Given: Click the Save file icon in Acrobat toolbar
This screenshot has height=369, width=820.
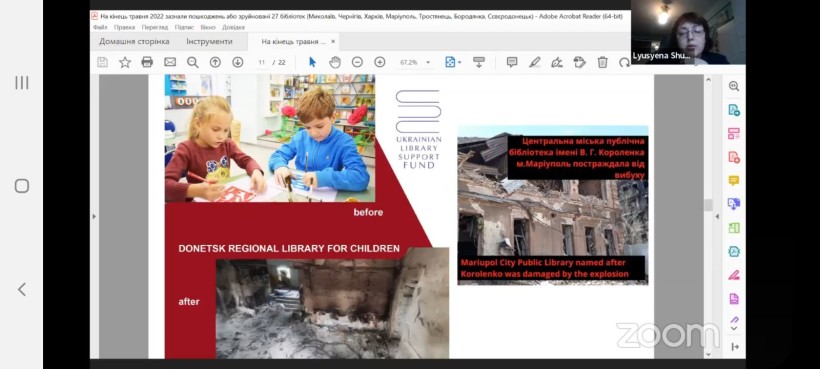Looking at the screenshot, I should click(x=102, y=62).
